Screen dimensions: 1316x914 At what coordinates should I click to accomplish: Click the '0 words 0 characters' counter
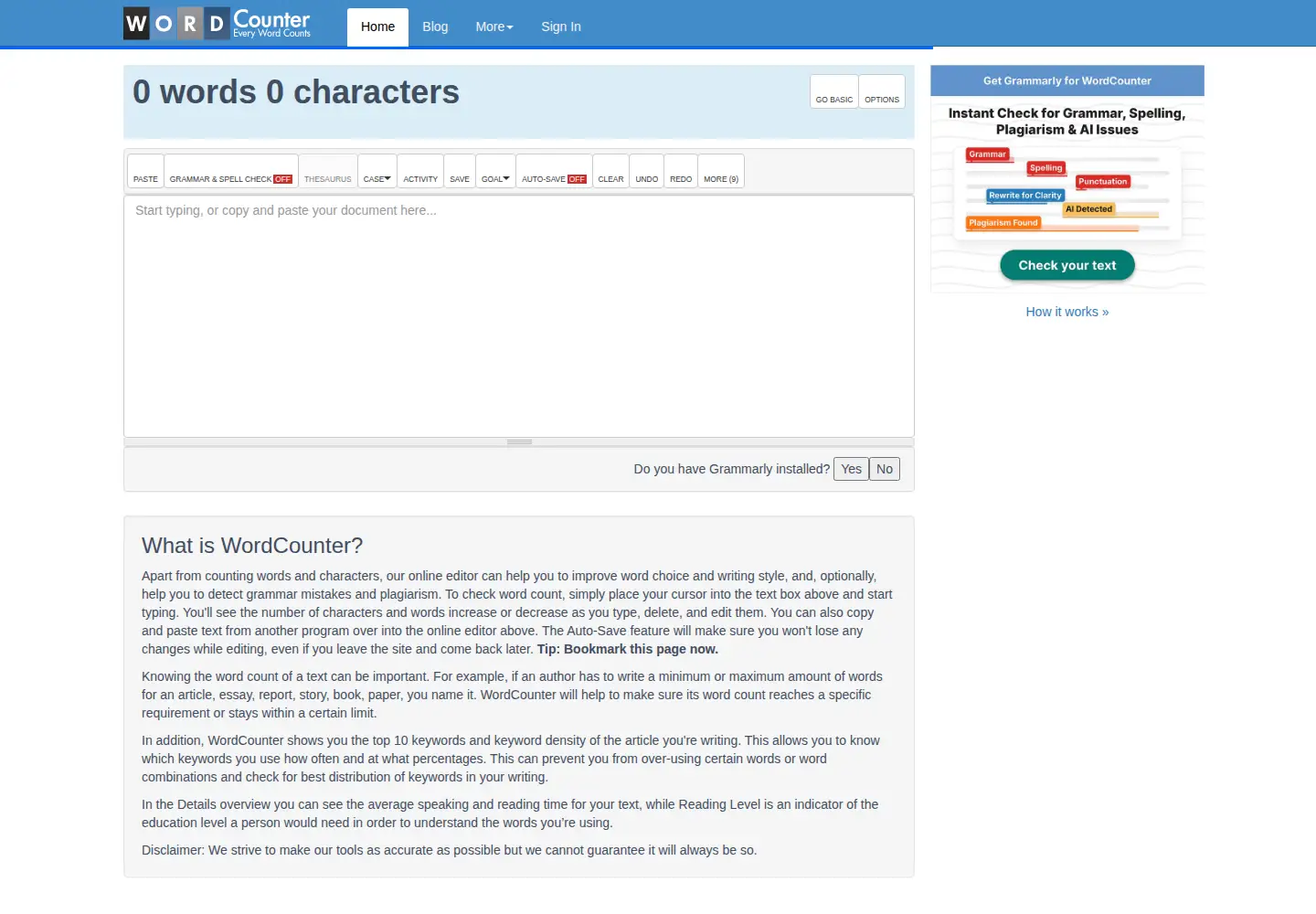click(296, 92)
